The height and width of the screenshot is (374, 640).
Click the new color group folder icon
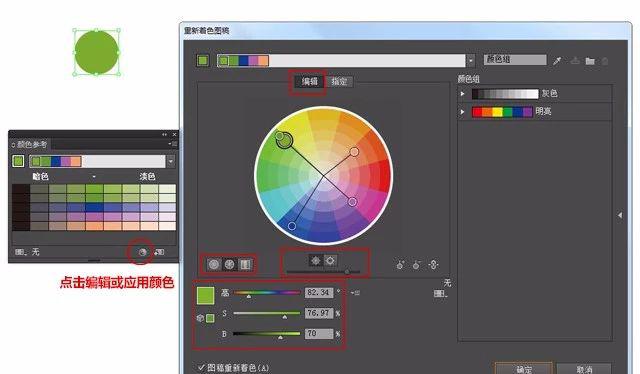[x=590, y=61]
